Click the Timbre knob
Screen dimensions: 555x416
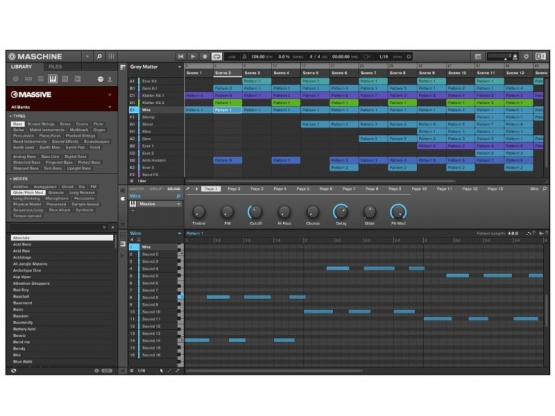[199, 212]
